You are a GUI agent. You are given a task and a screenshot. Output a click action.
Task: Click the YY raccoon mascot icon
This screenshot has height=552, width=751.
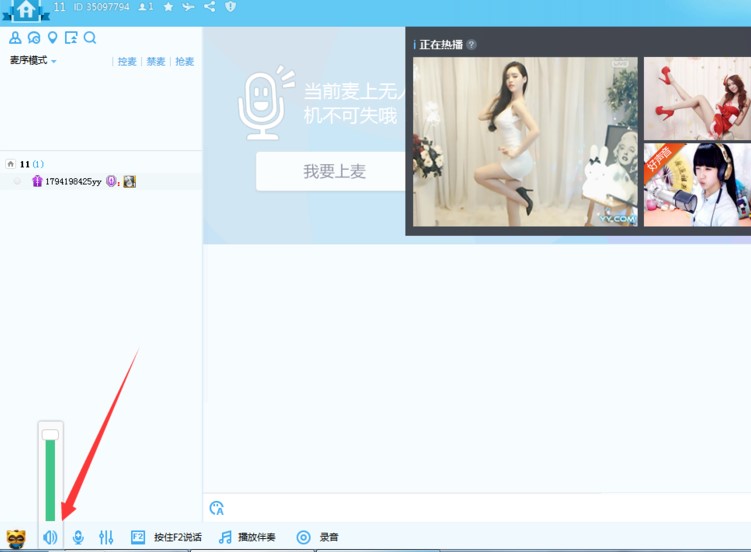click(x=16, y=539)
